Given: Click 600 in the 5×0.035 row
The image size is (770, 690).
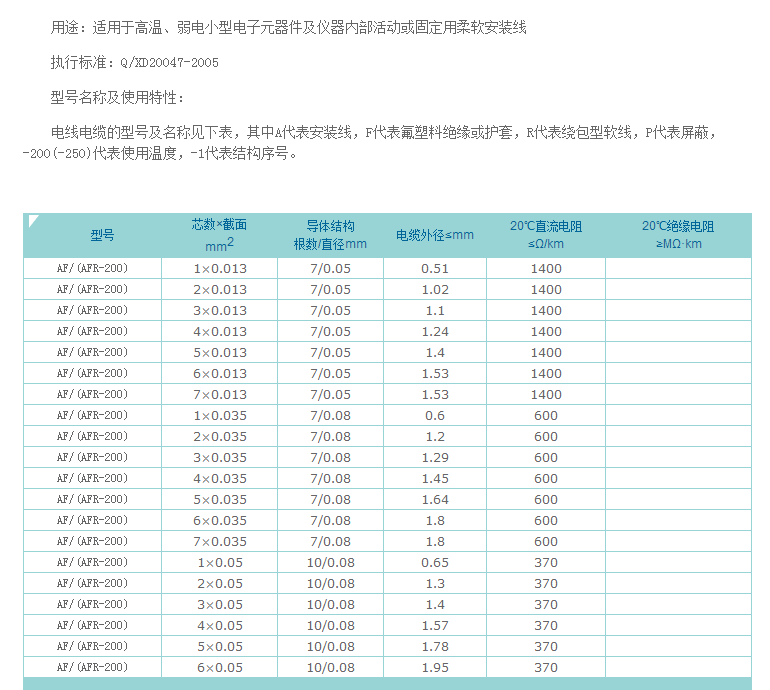Looking at the screenshot, I should (x=546, y=500).
